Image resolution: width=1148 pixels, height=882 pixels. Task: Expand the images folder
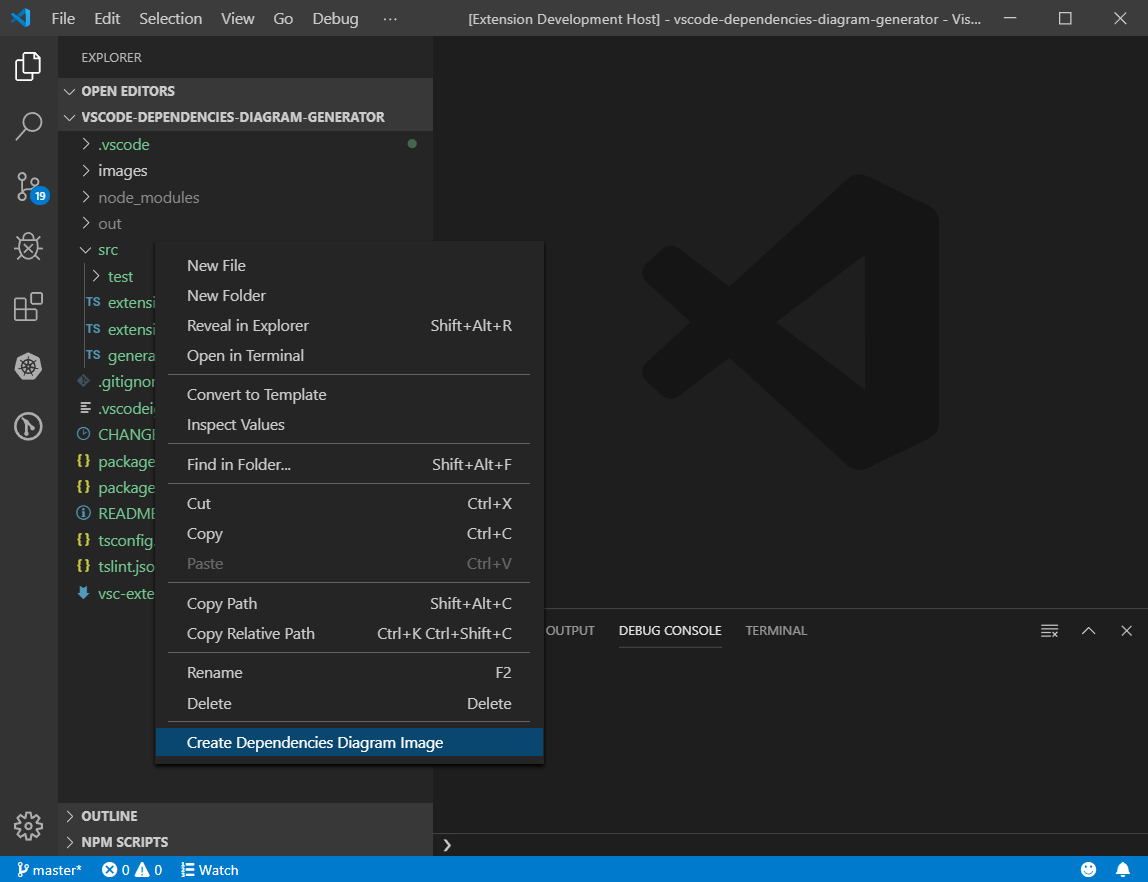click(x=245, y=171)
